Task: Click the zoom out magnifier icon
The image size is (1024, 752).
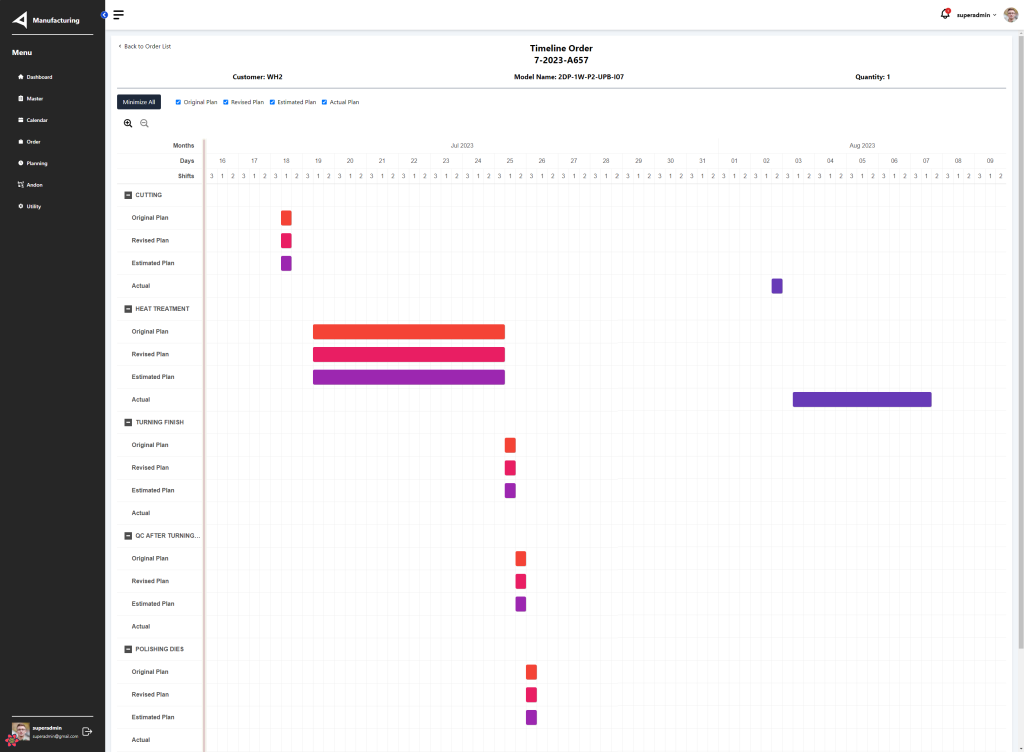Action: [x=144, y=123]
